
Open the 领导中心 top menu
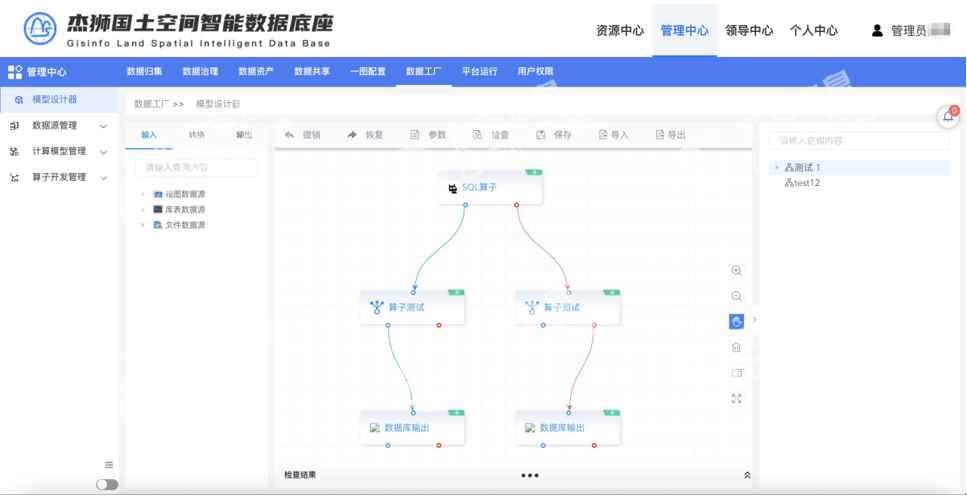tap(749, 31)
